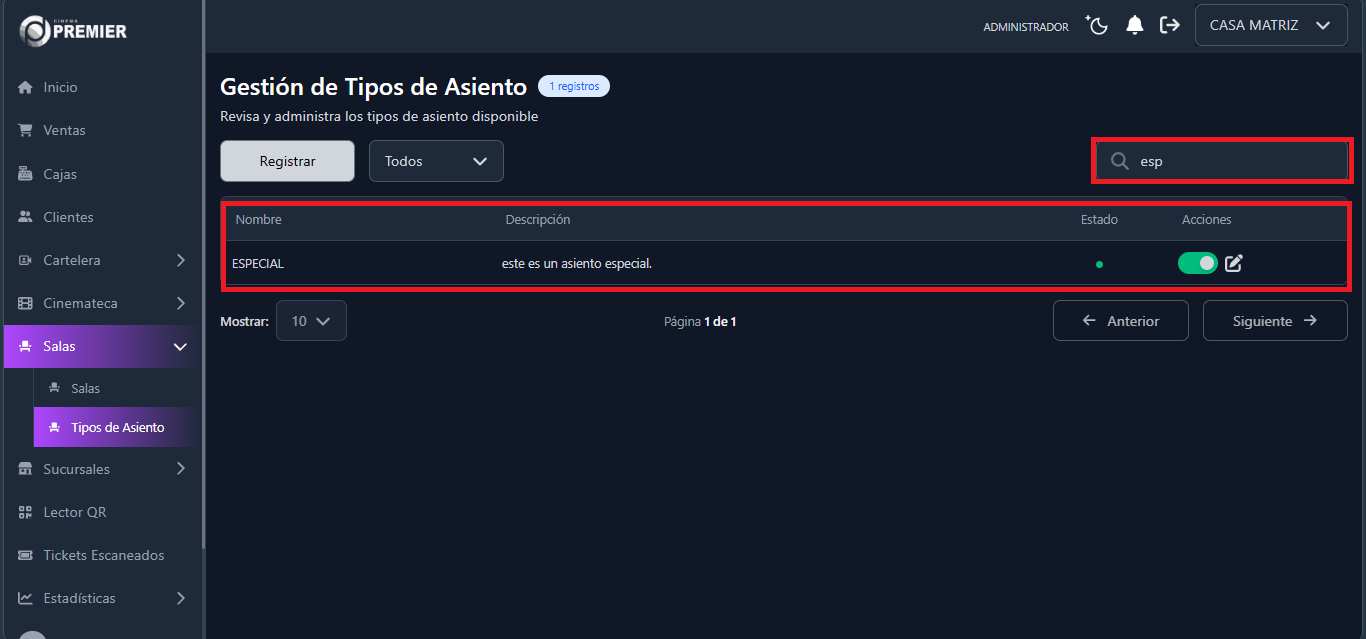Change the Mostrar rows-per-page dropdown

click(311, 321)
